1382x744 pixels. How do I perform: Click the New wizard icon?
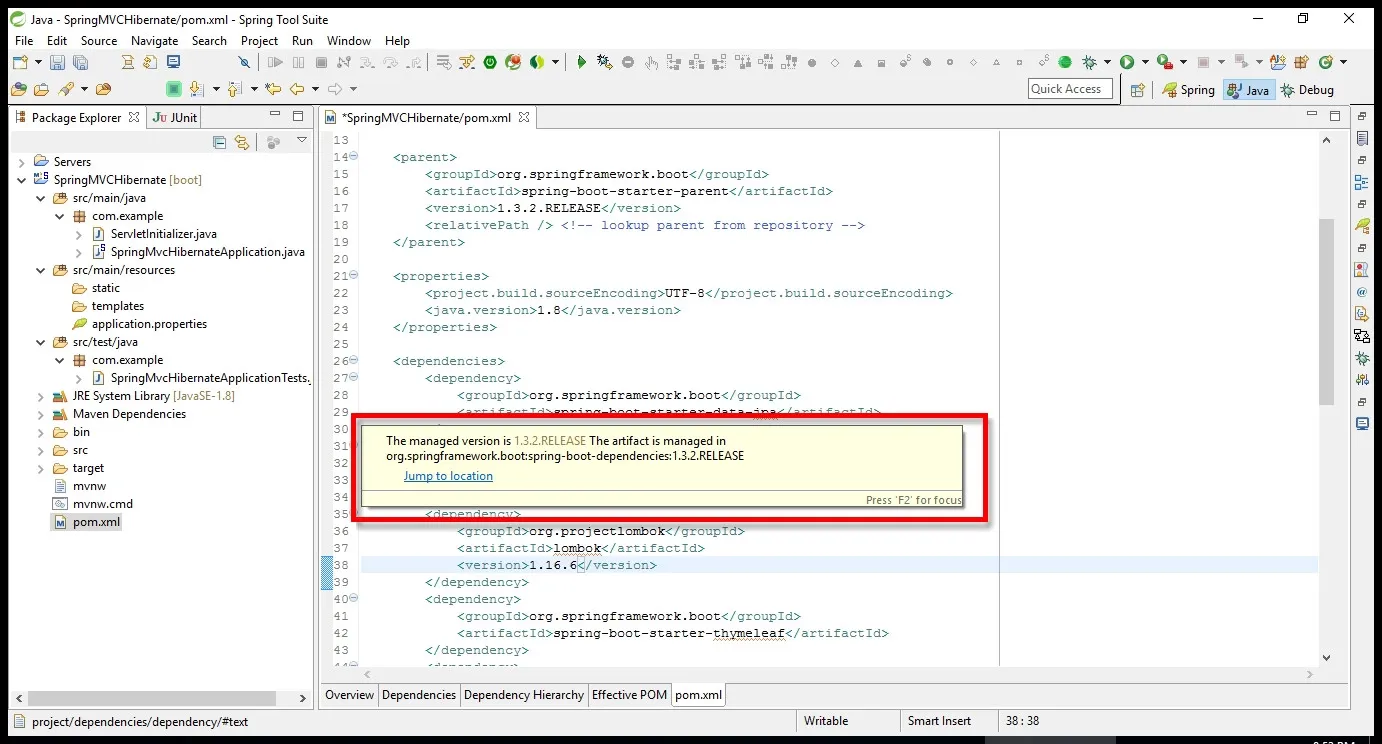pyautogui.click(x=20, y=62)
